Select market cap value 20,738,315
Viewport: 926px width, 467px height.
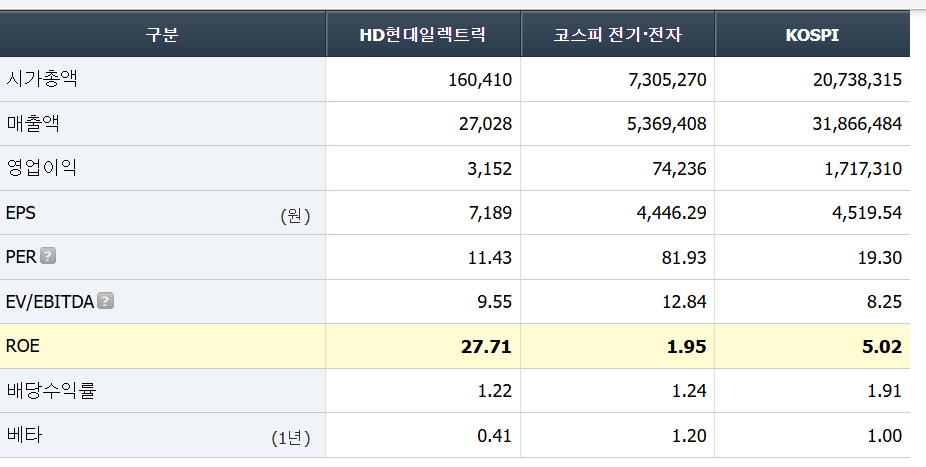coord(857,80)
